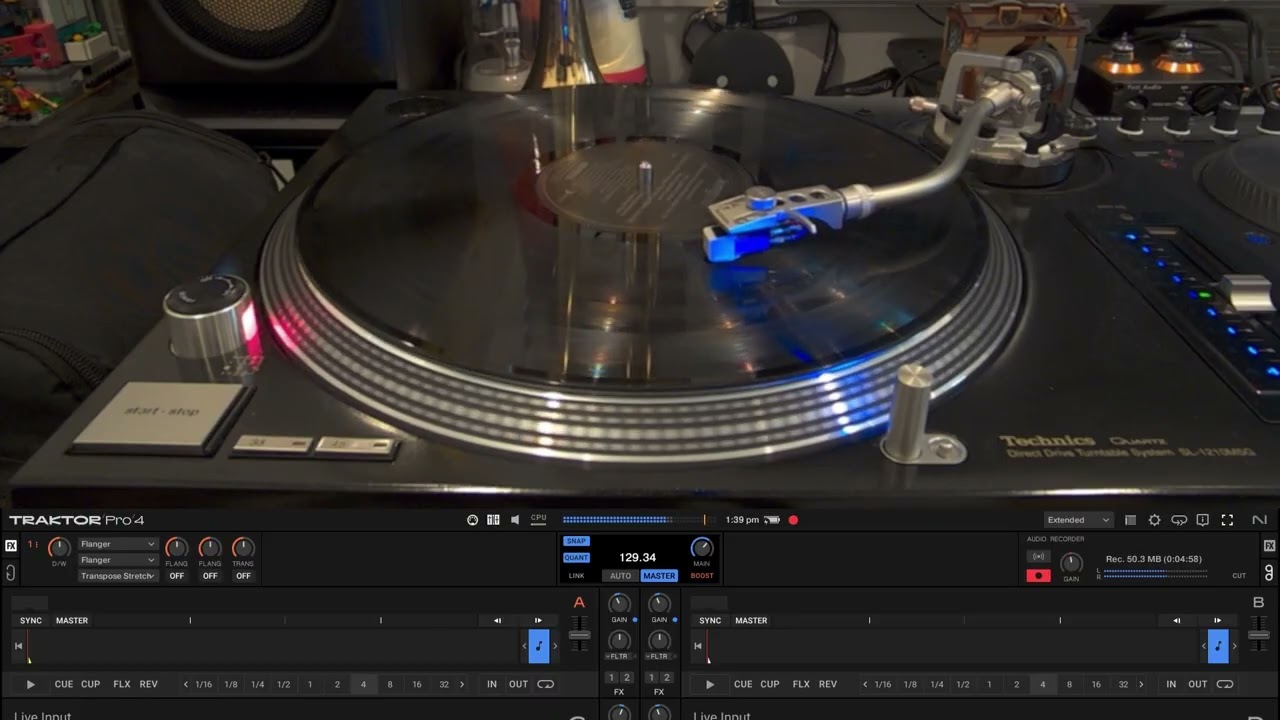Activate Deck A loop icon button
Viewport: 1280px width, 720px height.
pos(545,684)
